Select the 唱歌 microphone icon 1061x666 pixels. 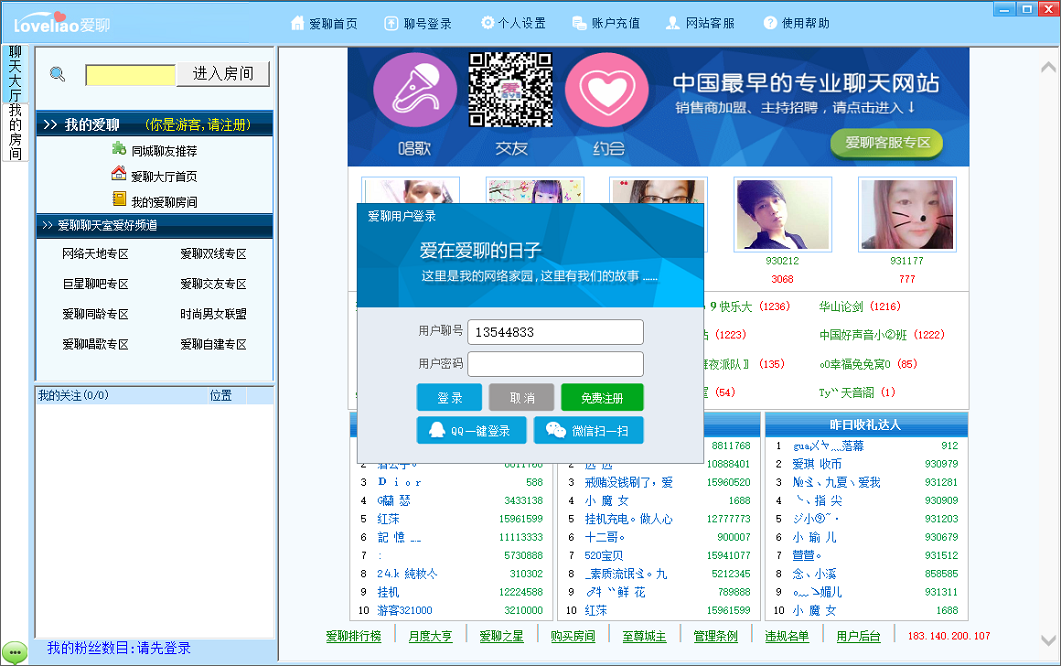413,91
